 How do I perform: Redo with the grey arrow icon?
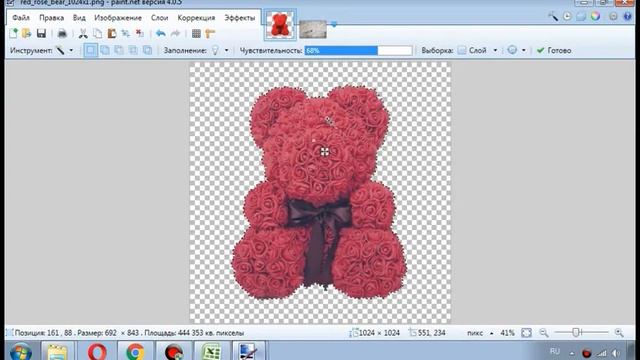[x=175, y=33]
